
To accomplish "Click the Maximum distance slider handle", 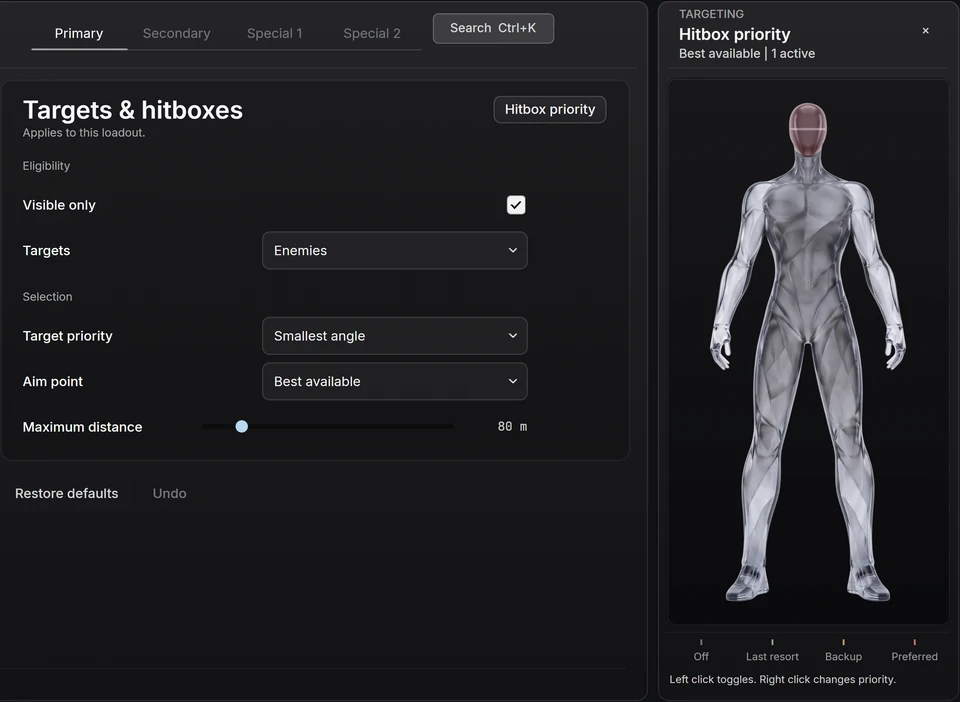I will 242,427.
